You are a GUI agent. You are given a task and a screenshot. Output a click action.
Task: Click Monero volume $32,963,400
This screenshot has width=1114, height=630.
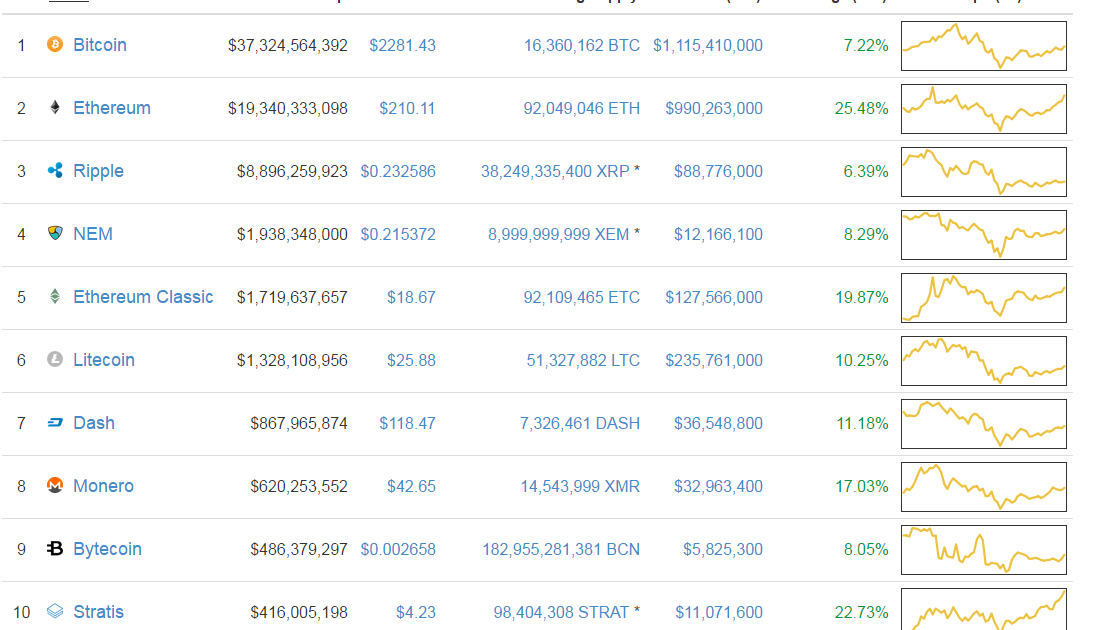point(718,487)
